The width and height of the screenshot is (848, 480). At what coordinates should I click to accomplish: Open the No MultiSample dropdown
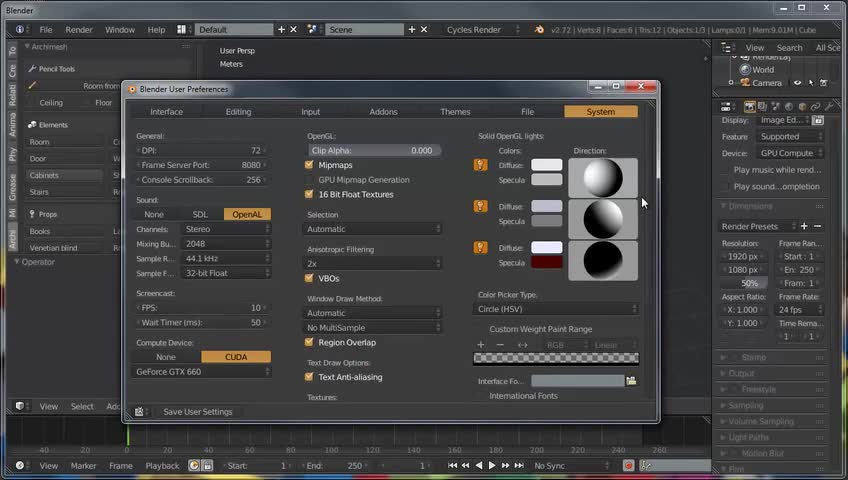tap(372, 328)
